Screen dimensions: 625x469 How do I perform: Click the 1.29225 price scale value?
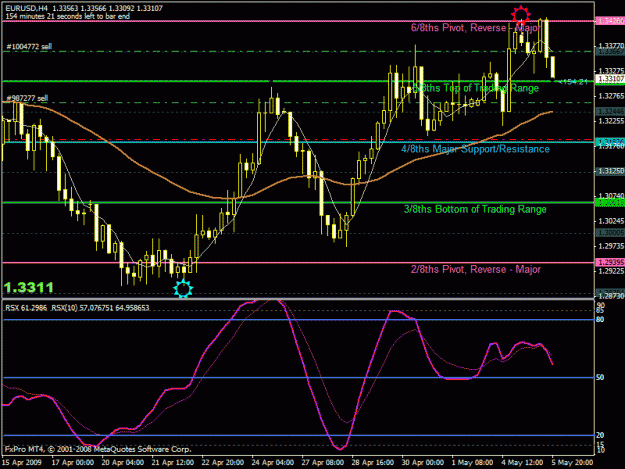611,271
